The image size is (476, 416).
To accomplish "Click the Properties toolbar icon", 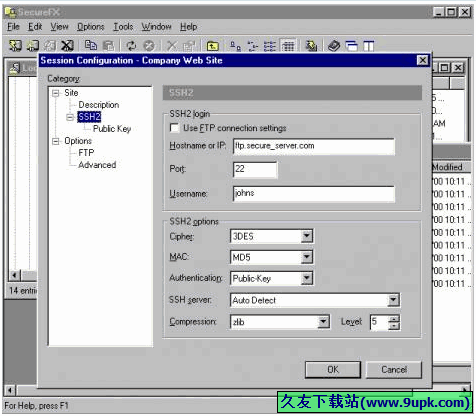I will click(190, 46).
